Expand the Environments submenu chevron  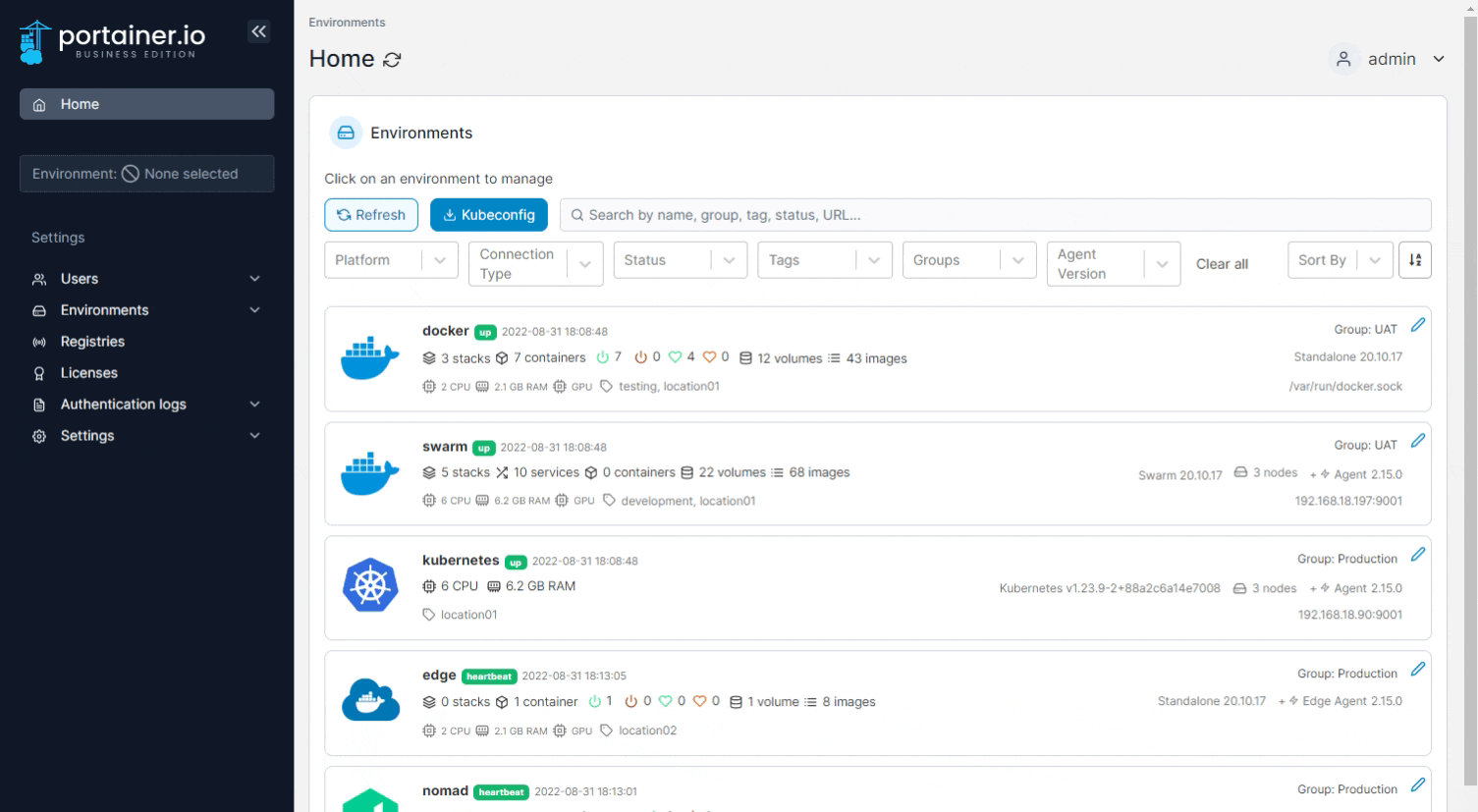(x=255, y=310)
